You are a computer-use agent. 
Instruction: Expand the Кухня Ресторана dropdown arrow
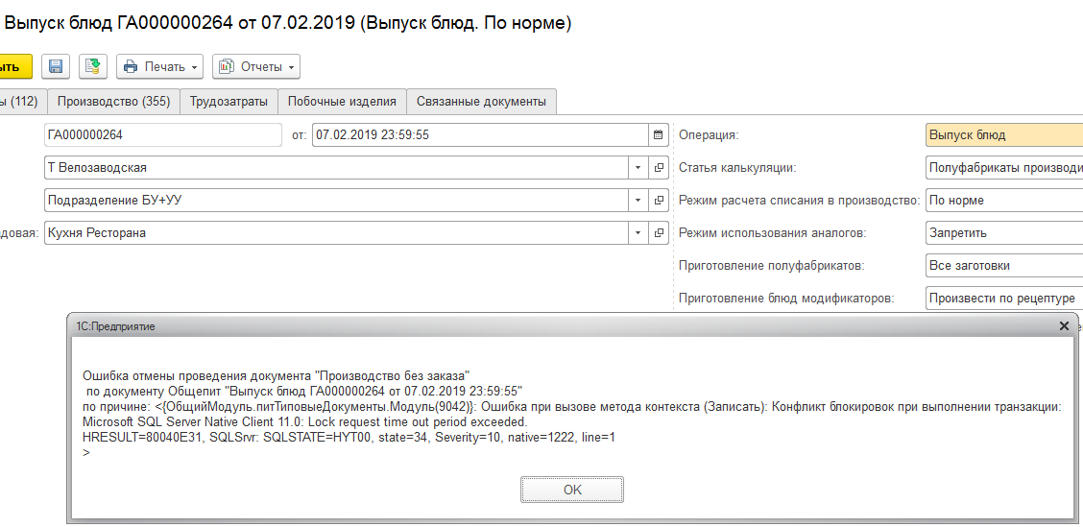[x=638, y=233]
